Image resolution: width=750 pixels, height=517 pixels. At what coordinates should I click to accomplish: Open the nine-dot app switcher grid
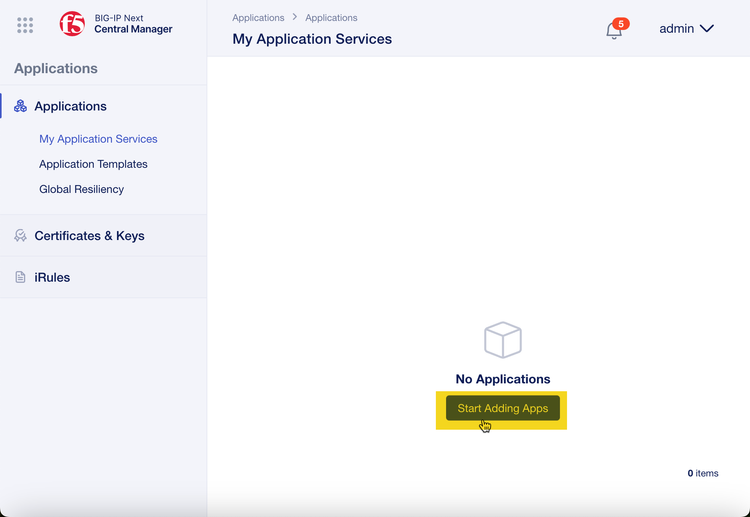(x=26, y=25)
